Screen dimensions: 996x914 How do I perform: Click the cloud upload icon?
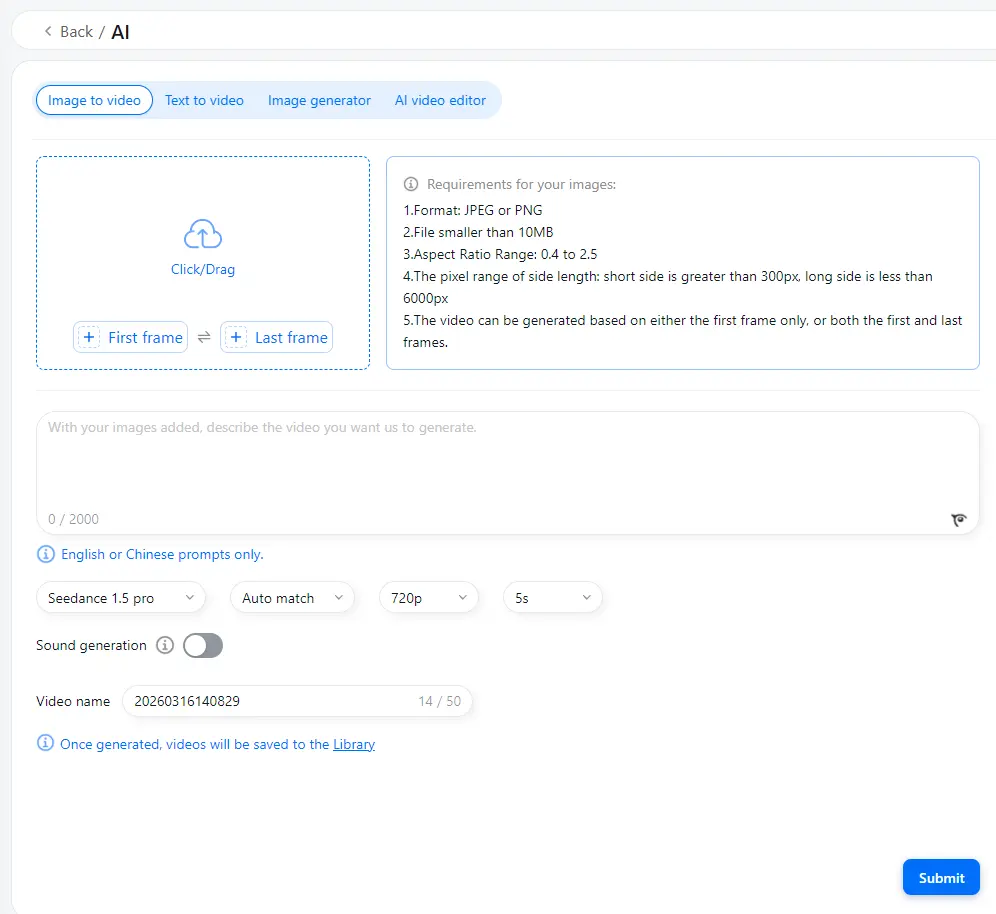click(x=203, y=232)
